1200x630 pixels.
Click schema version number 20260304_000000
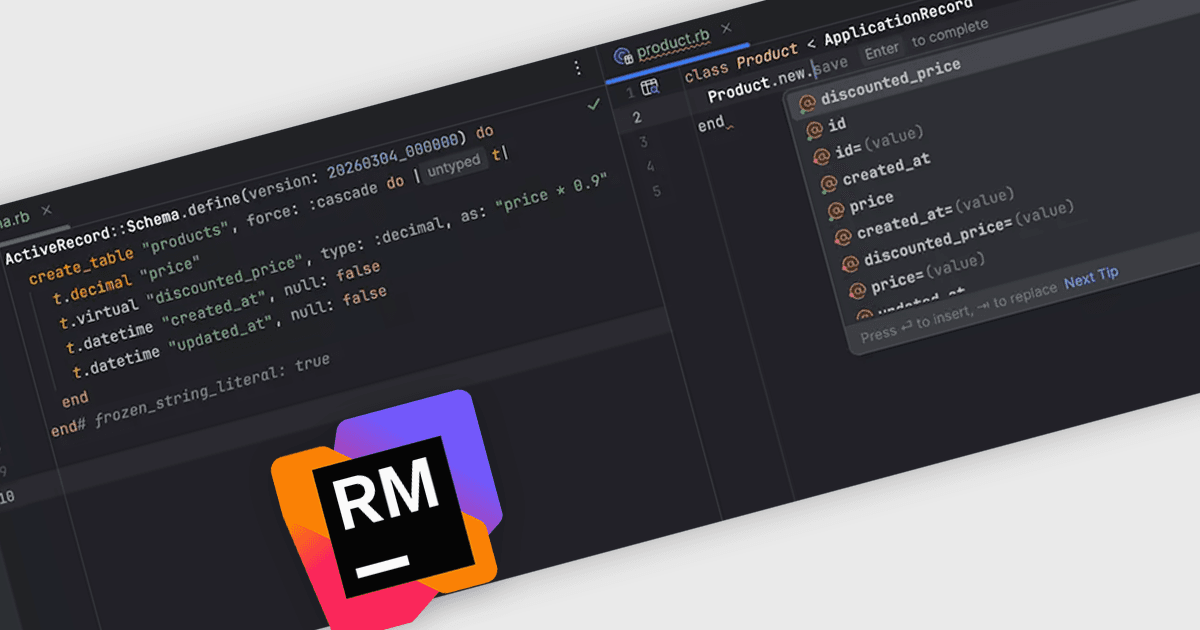(x=393, y=158)
